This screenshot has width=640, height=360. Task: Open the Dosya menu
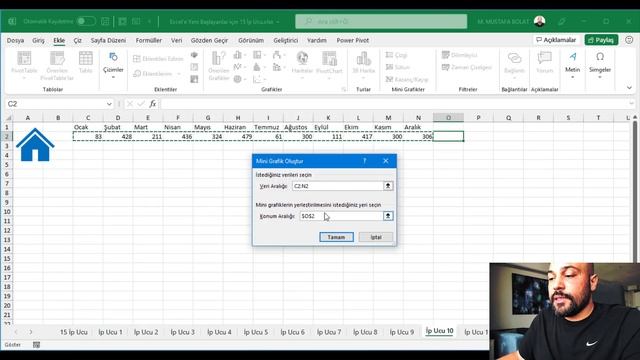pos(16,40)
